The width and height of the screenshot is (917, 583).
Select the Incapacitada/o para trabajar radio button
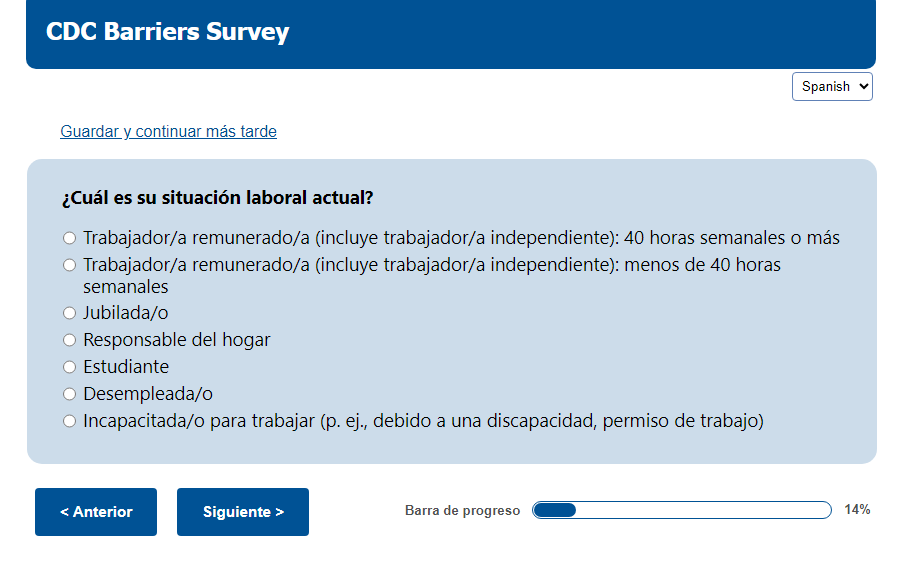point(69,421)
